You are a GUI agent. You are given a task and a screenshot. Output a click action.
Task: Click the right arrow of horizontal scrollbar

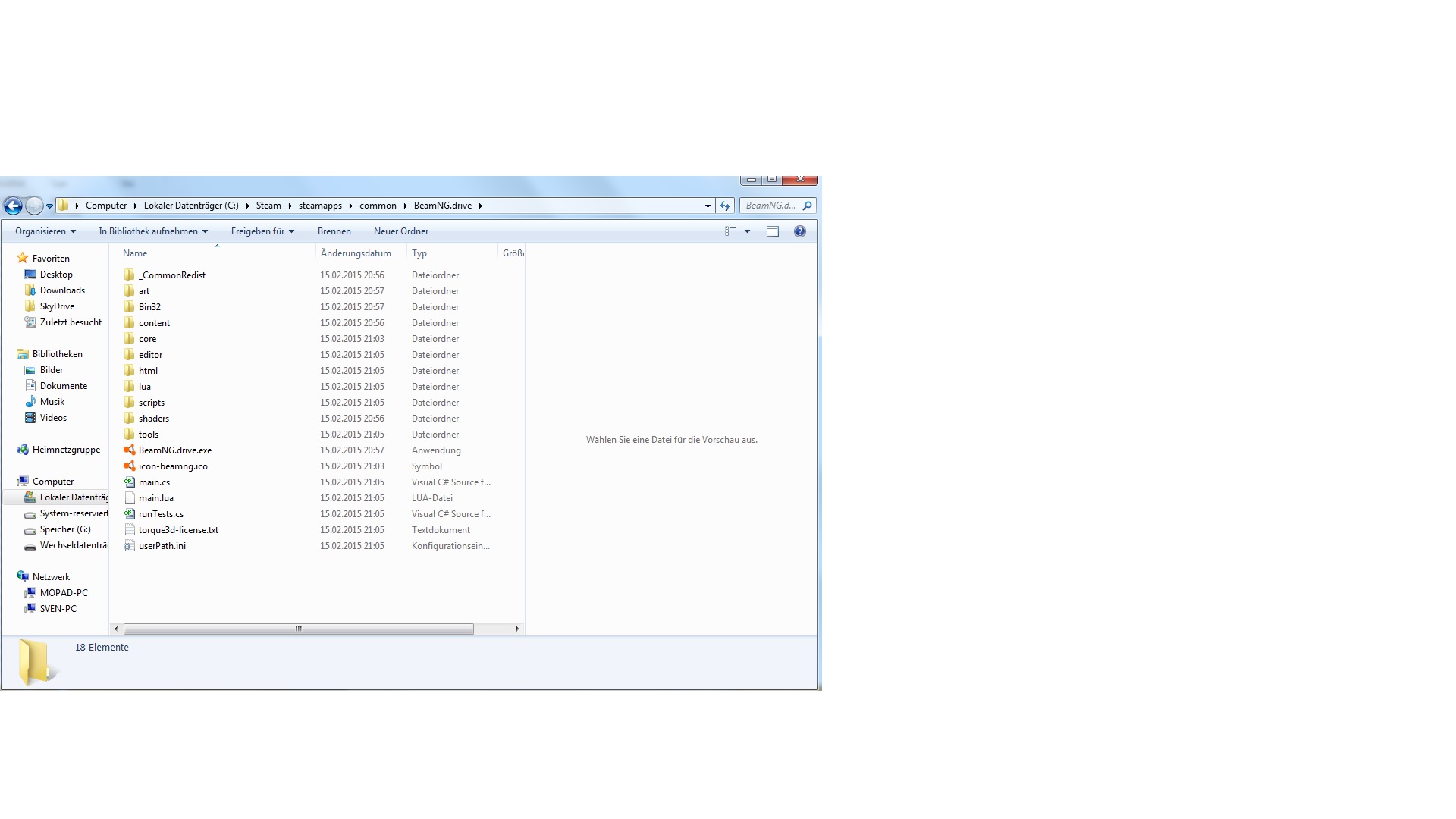(517, 629)
